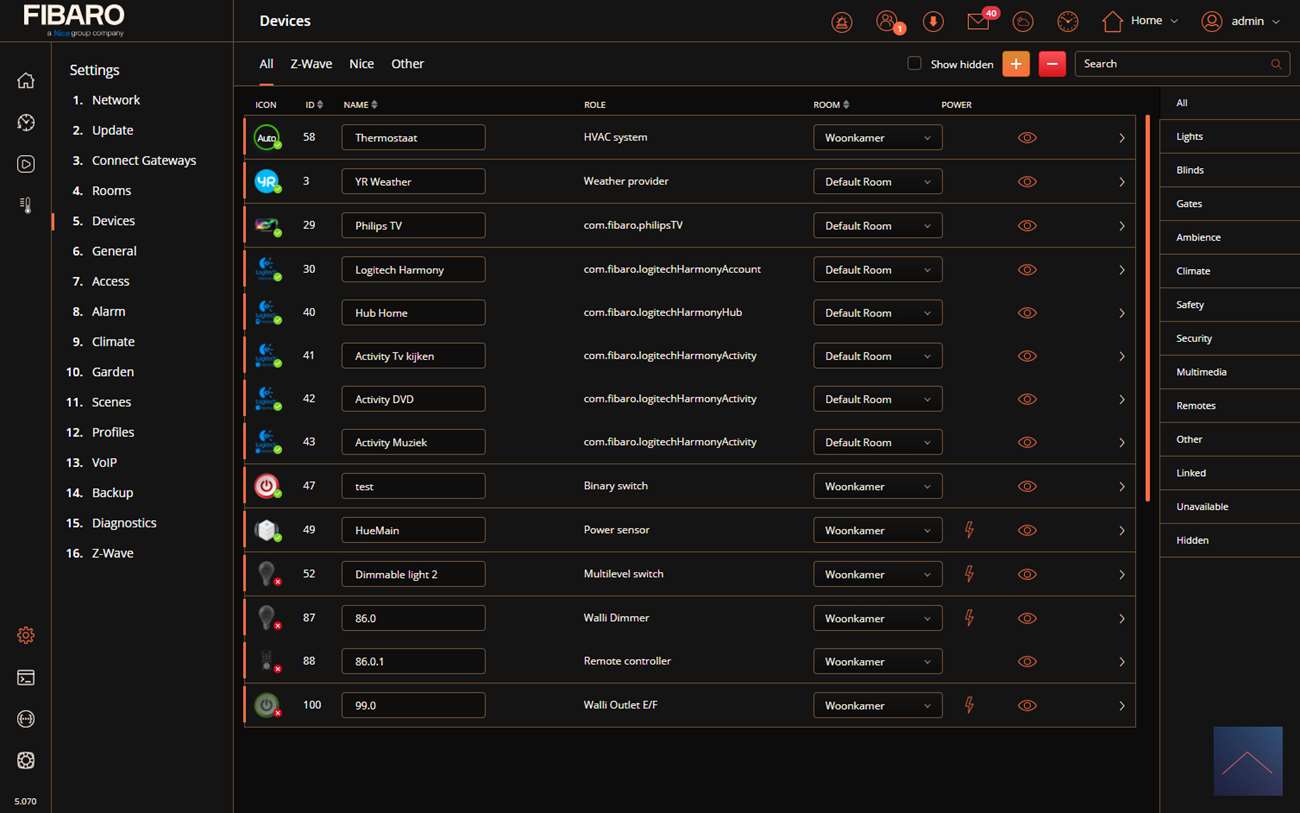
Task: Click the home dashboard icon in left sidebar
Action: tap(26, 80)
